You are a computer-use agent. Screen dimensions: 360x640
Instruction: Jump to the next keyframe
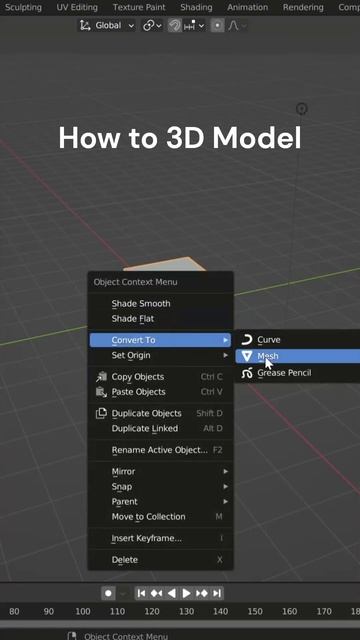202,593
